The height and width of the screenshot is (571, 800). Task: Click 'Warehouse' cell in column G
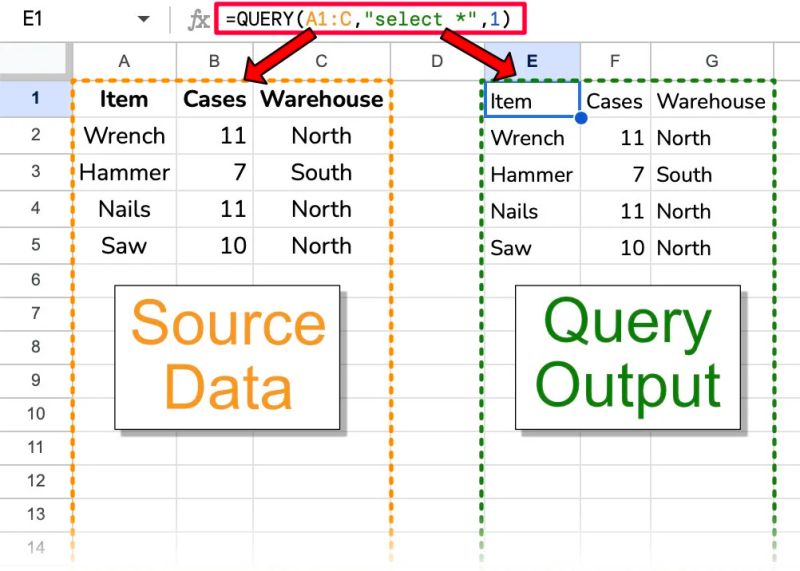(712, 101)
